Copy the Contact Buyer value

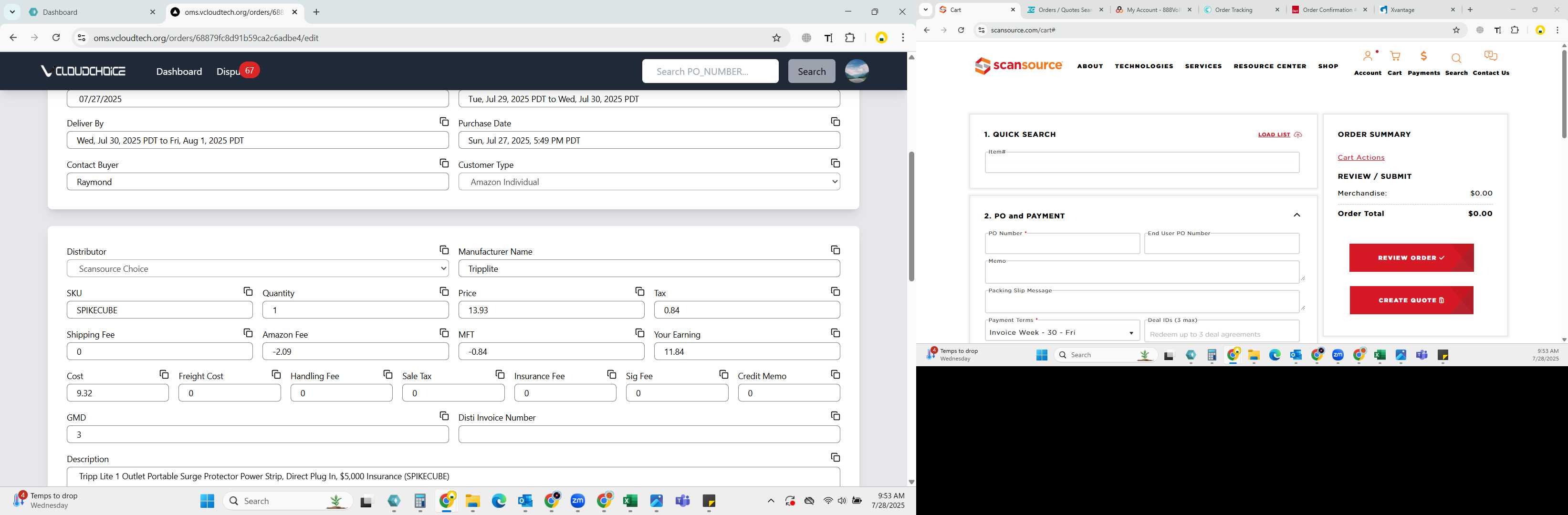444,164
